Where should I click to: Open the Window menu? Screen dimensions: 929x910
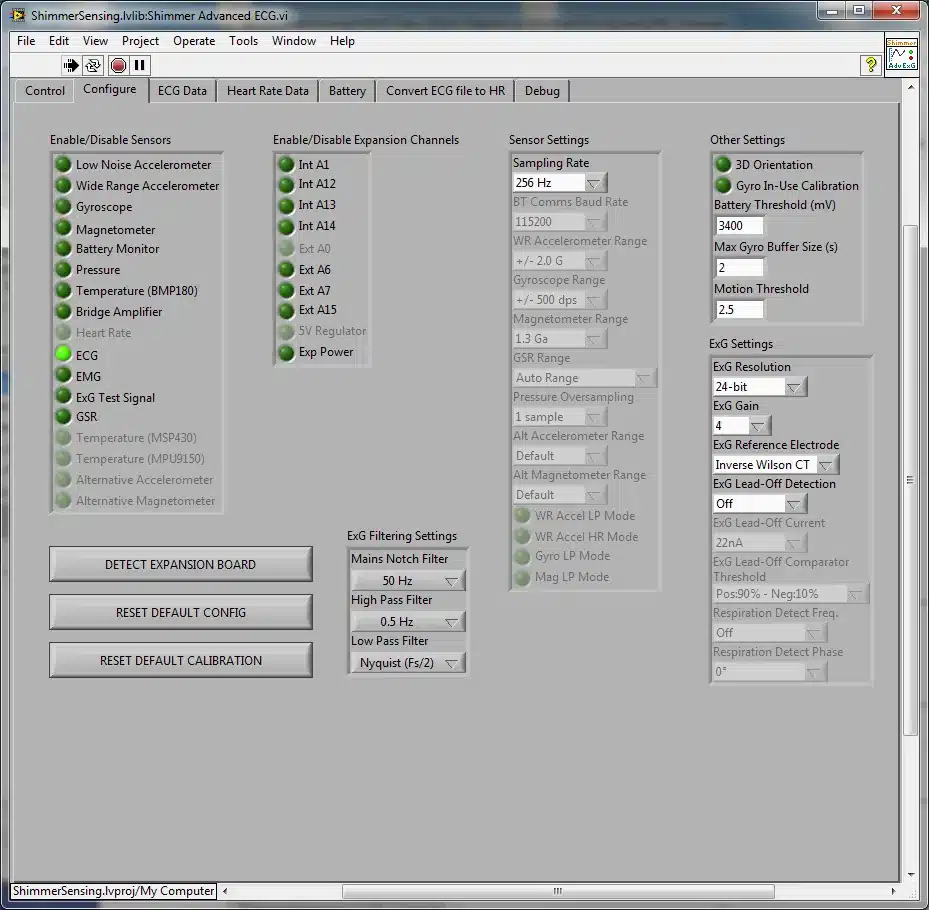pyautogui.click(x=294, y=41)
